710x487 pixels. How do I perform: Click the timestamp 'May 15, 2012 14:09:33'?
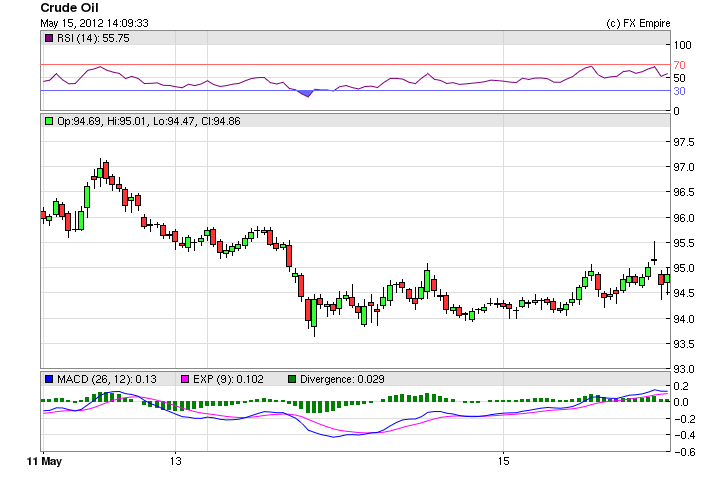94,23
